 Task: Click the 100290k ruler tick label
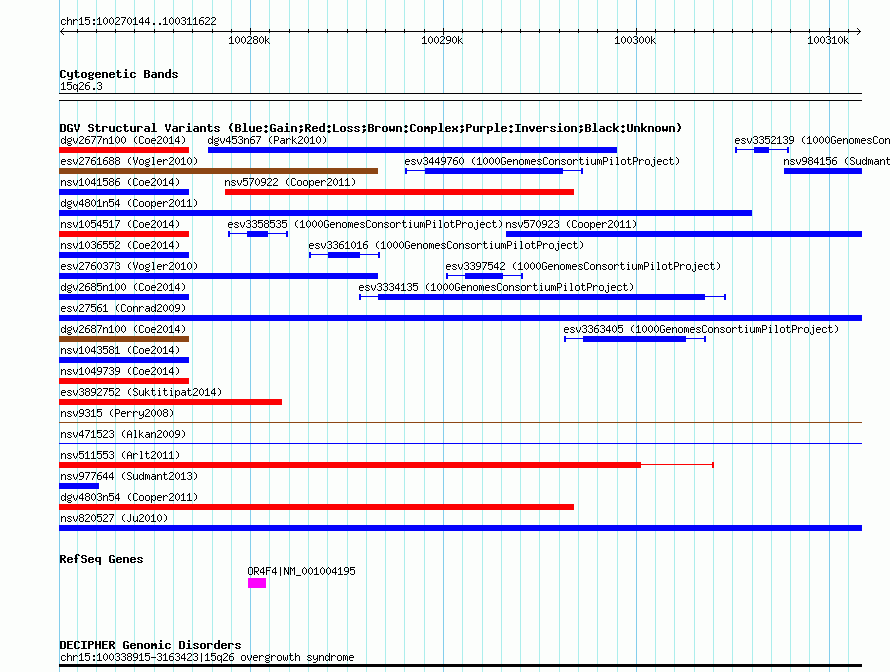coord(442,40)
